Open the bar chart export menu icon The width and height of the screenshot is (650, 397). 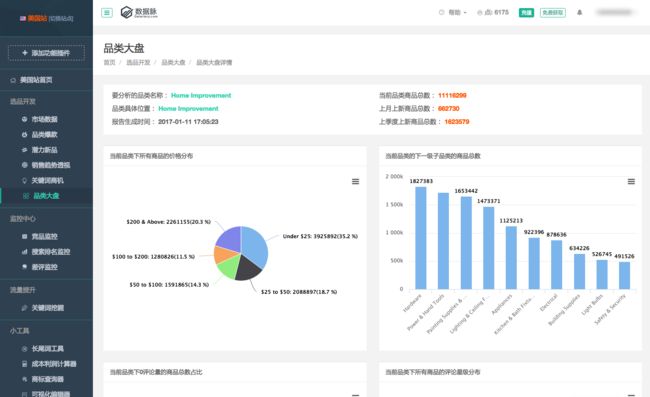[x=631, y=182]
